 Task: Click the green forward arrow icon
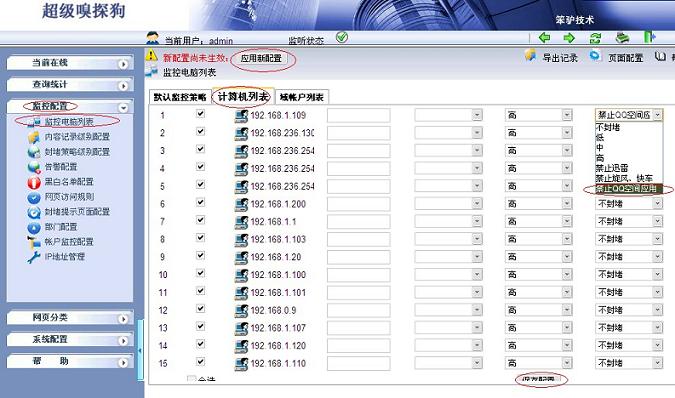[x=569, y=38]
